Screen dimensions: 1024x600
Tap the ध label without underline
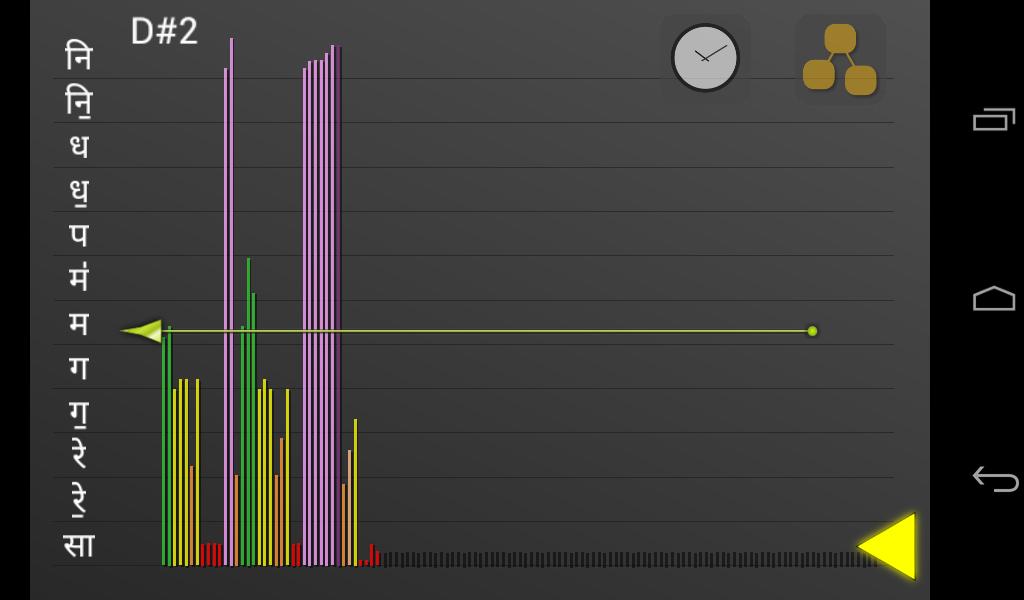pyautogui.click(x=78, y=145)
